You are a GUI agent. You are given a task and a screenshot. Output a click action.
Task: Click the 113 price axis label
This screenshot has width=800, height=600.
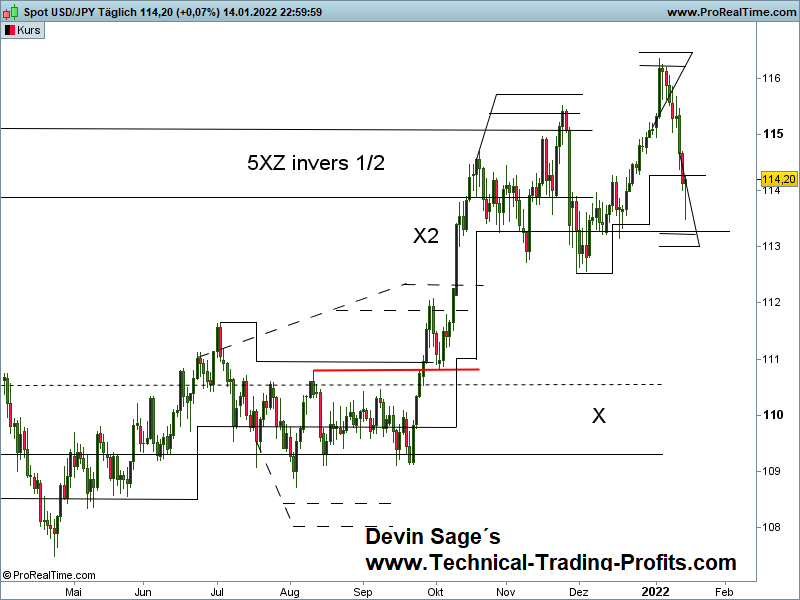coord(771,246)
